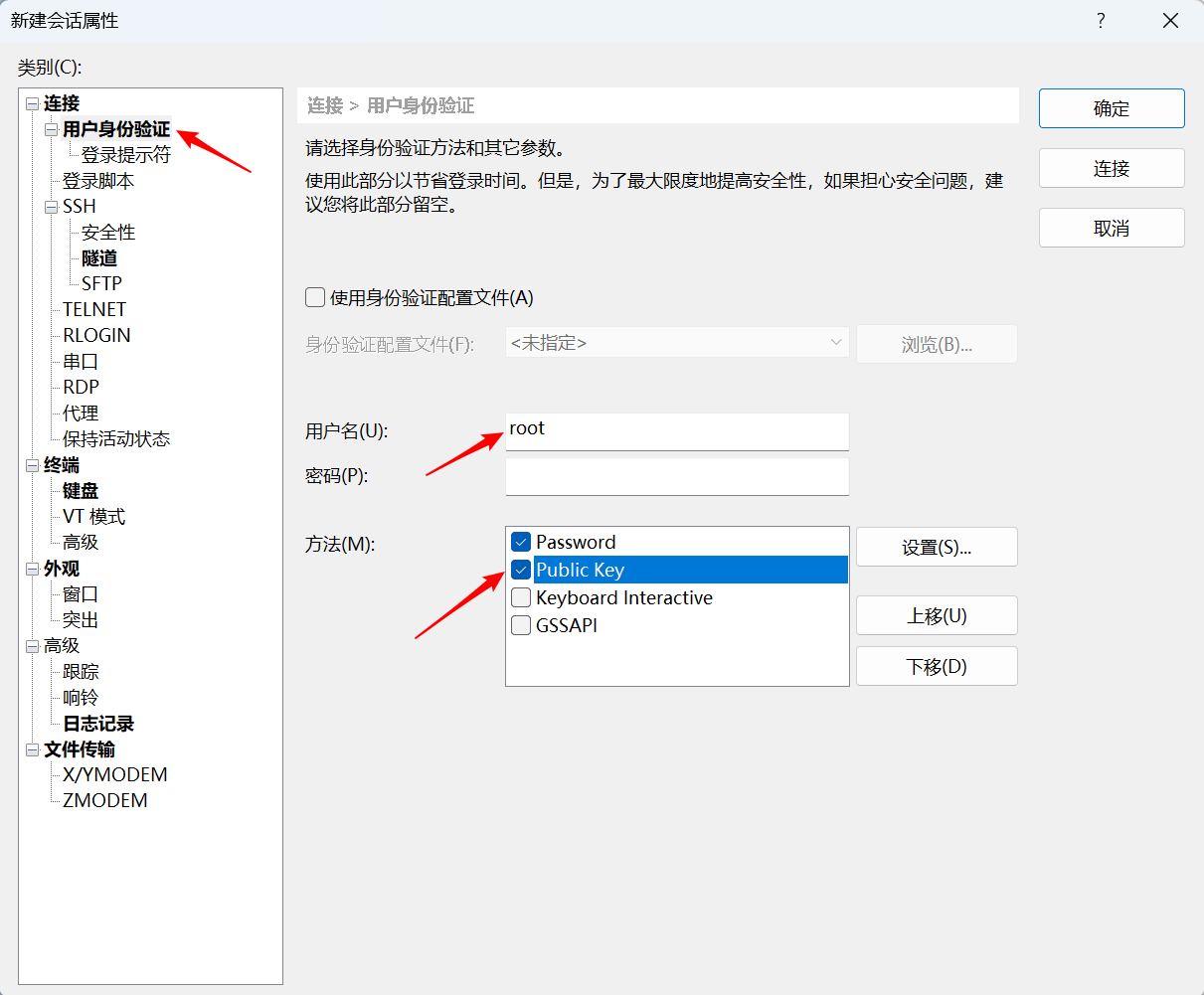
Task: Click the help question mark icon
Action: (x=1101, y=21)
